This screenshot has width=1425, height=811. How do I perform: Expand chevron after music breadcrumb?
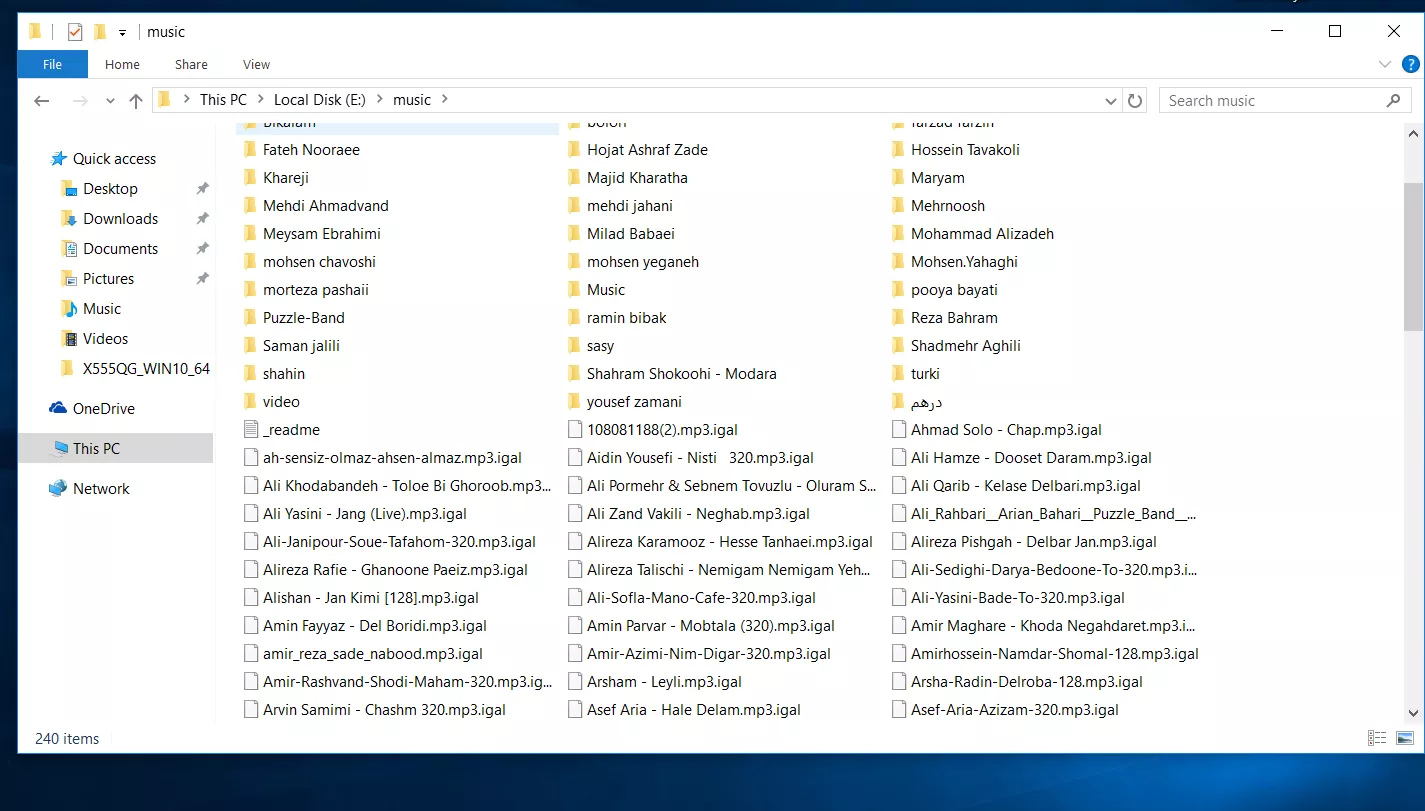pos(445,100)
